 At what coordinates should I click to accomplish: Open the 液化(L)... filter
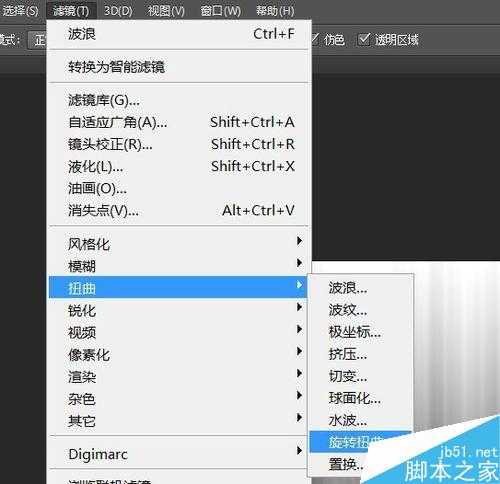(x=178, y=166)
